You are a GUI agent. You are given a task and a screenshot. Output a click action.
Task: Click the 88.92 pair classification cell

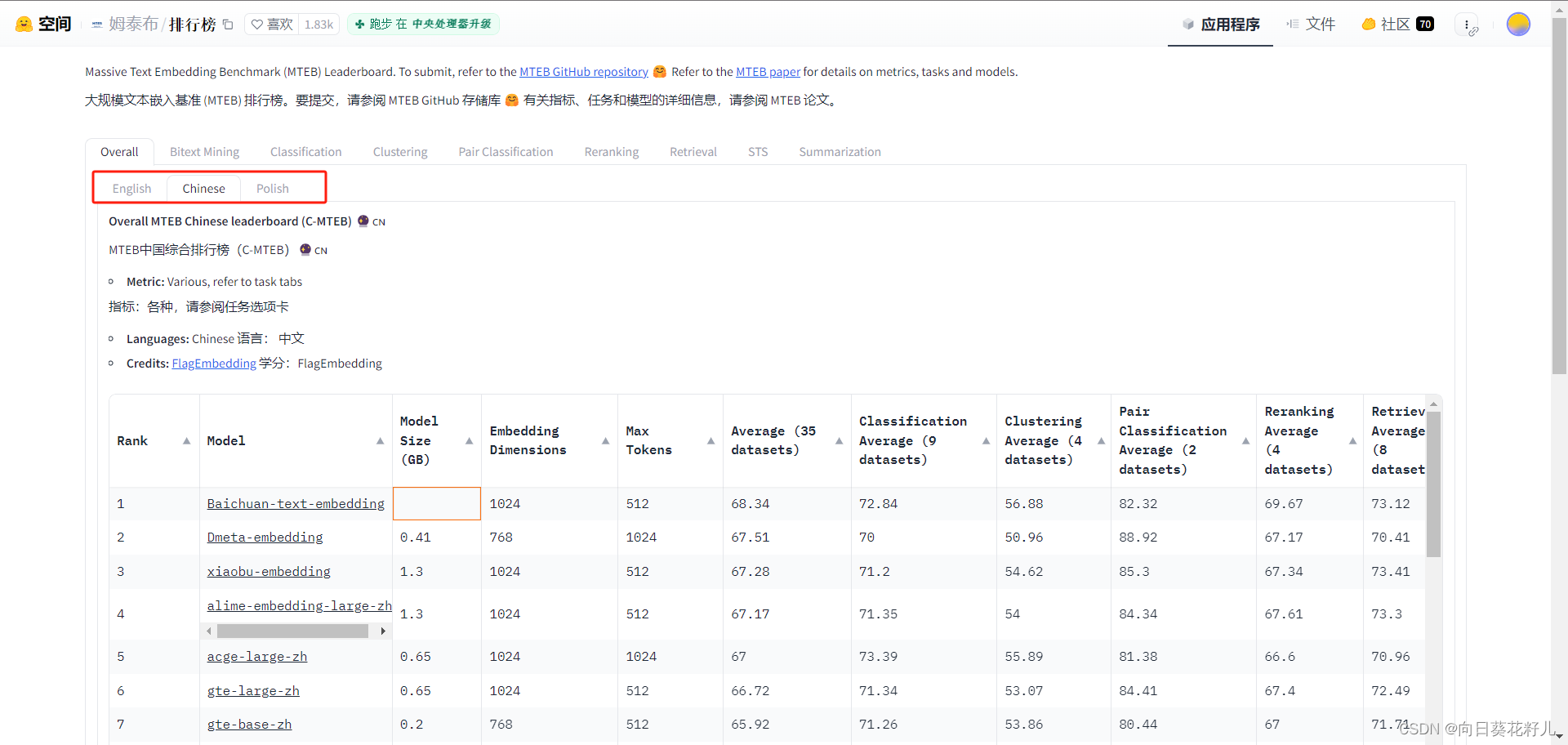click(x=1183, y=538)
